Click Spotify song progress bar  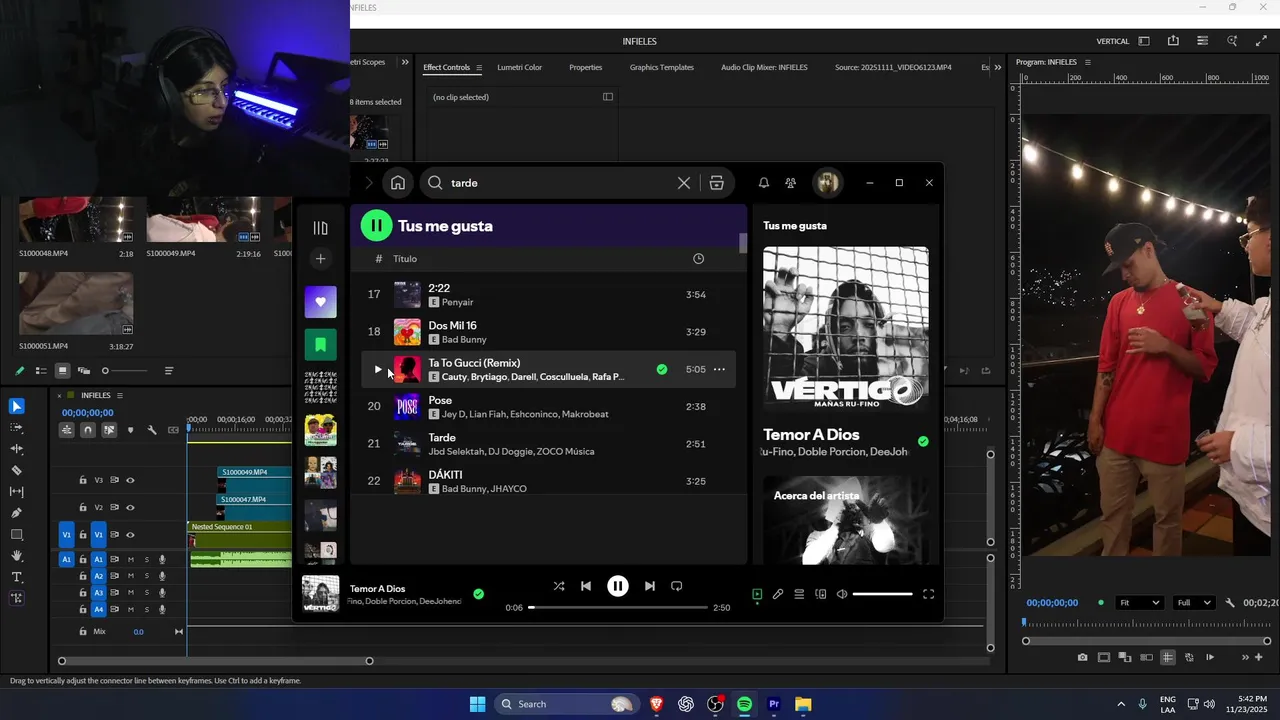click(618, 607)
